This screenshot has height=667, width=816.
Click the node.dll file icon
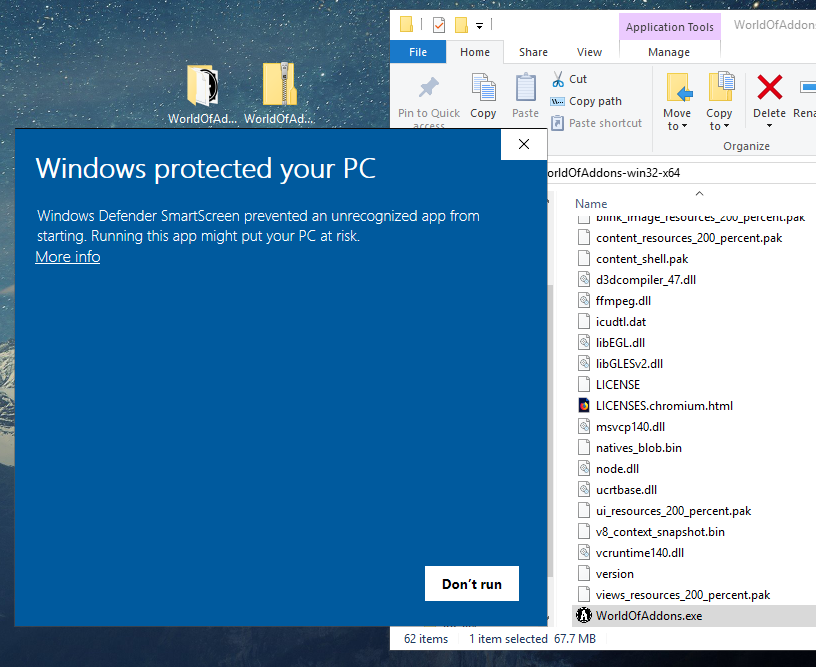coord(584,469)
